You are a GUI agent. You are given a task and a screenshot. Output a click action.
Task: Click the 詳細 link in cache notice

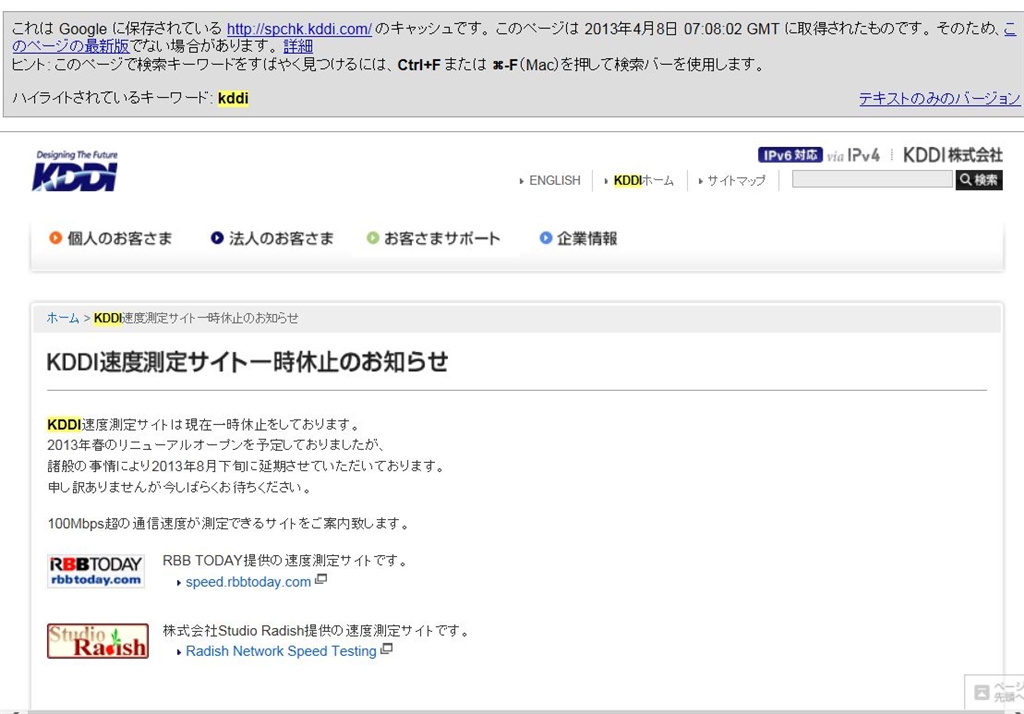[298, 46]
